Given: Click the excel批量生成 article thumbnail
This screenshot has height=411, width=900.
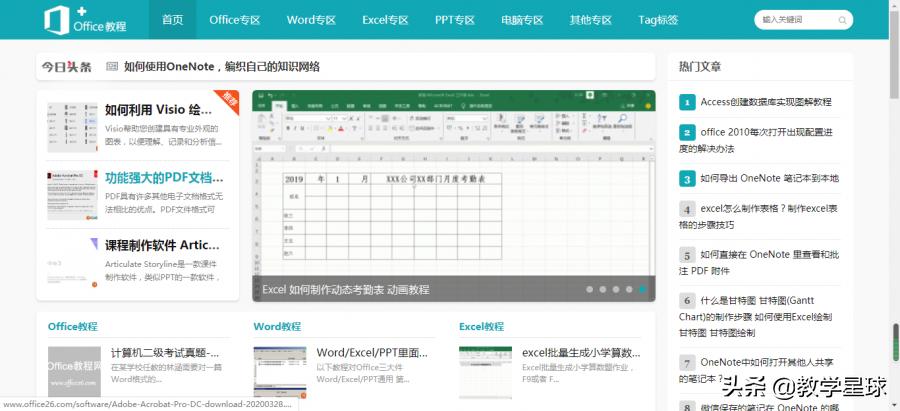Looking at the screenshot, I should click(x=486, y=372).
